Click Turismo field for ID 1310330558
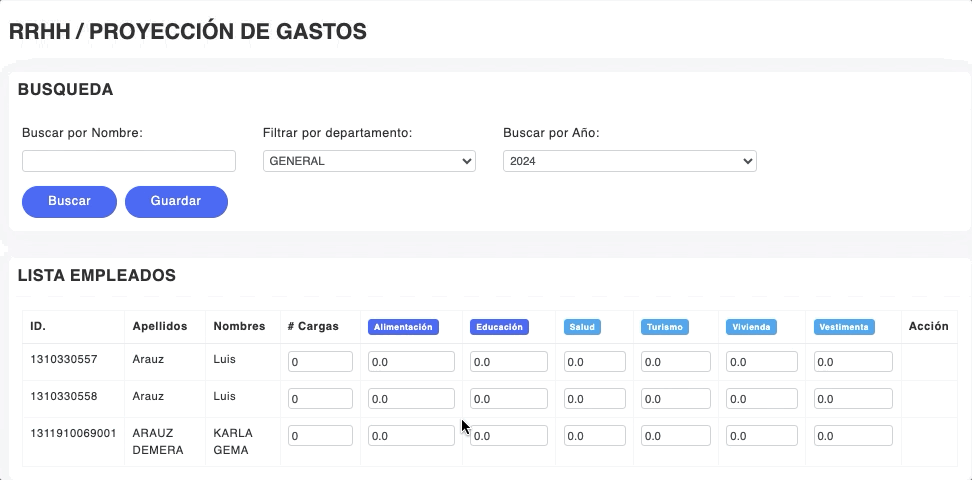 (675, 399)
